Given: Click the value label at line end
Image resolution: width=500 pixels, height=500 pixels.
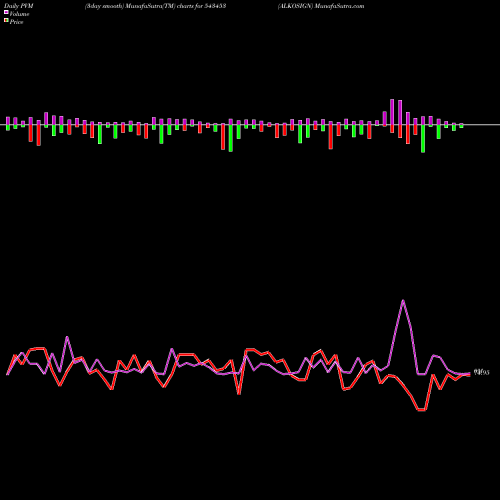Looking at the screenshot, I should point(481,372).
